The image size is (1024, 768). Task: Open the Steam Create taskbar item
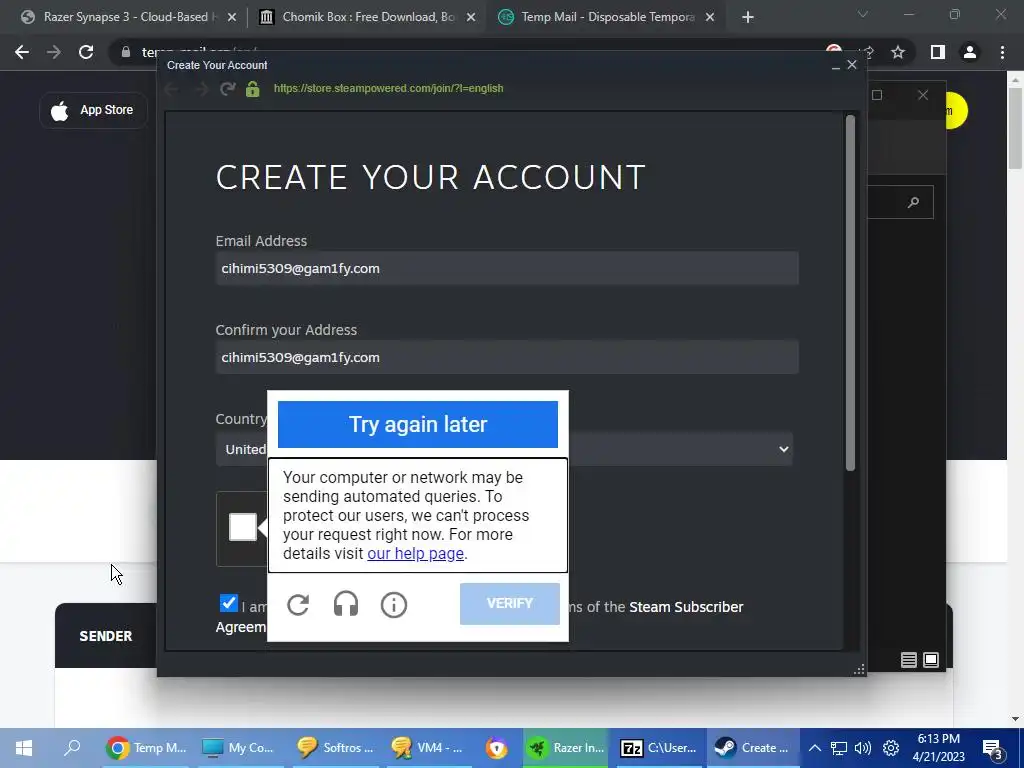pyautogui.click(x=752, y=748)
